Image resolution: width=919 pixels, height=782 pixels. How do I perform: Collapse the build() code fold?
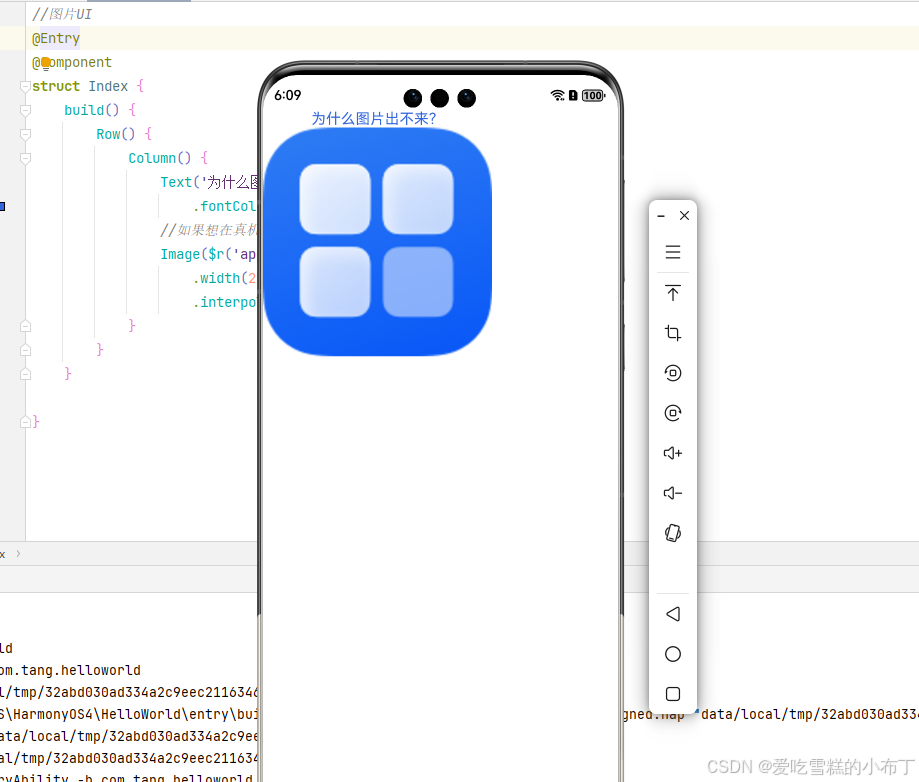(25, 110)
